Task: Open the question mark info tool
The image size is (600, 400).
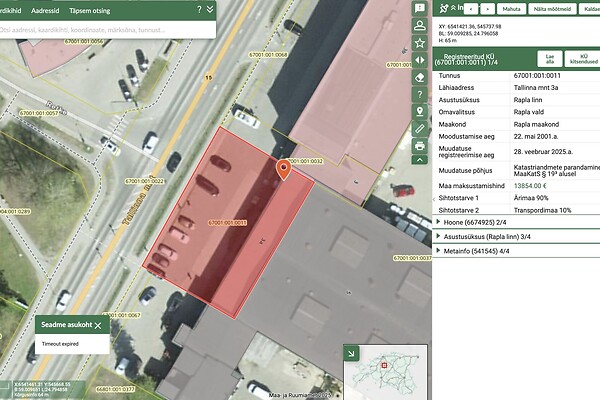Action: pyautogui.click(x=419, y=94)
